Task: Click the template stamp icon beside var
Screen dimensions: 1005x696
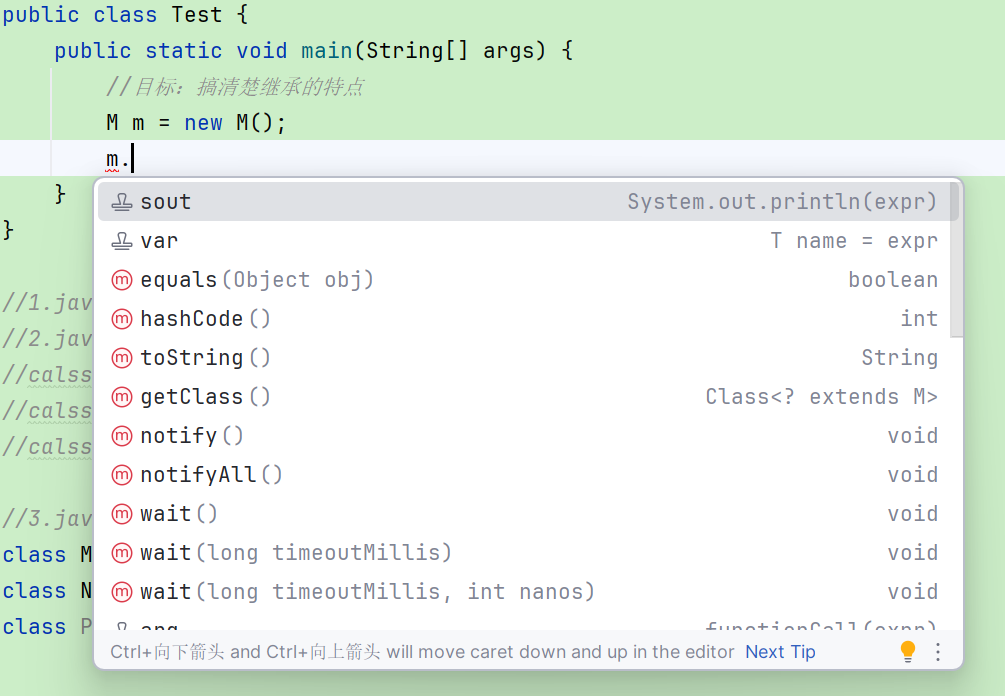Action: (x=122, y=242)
